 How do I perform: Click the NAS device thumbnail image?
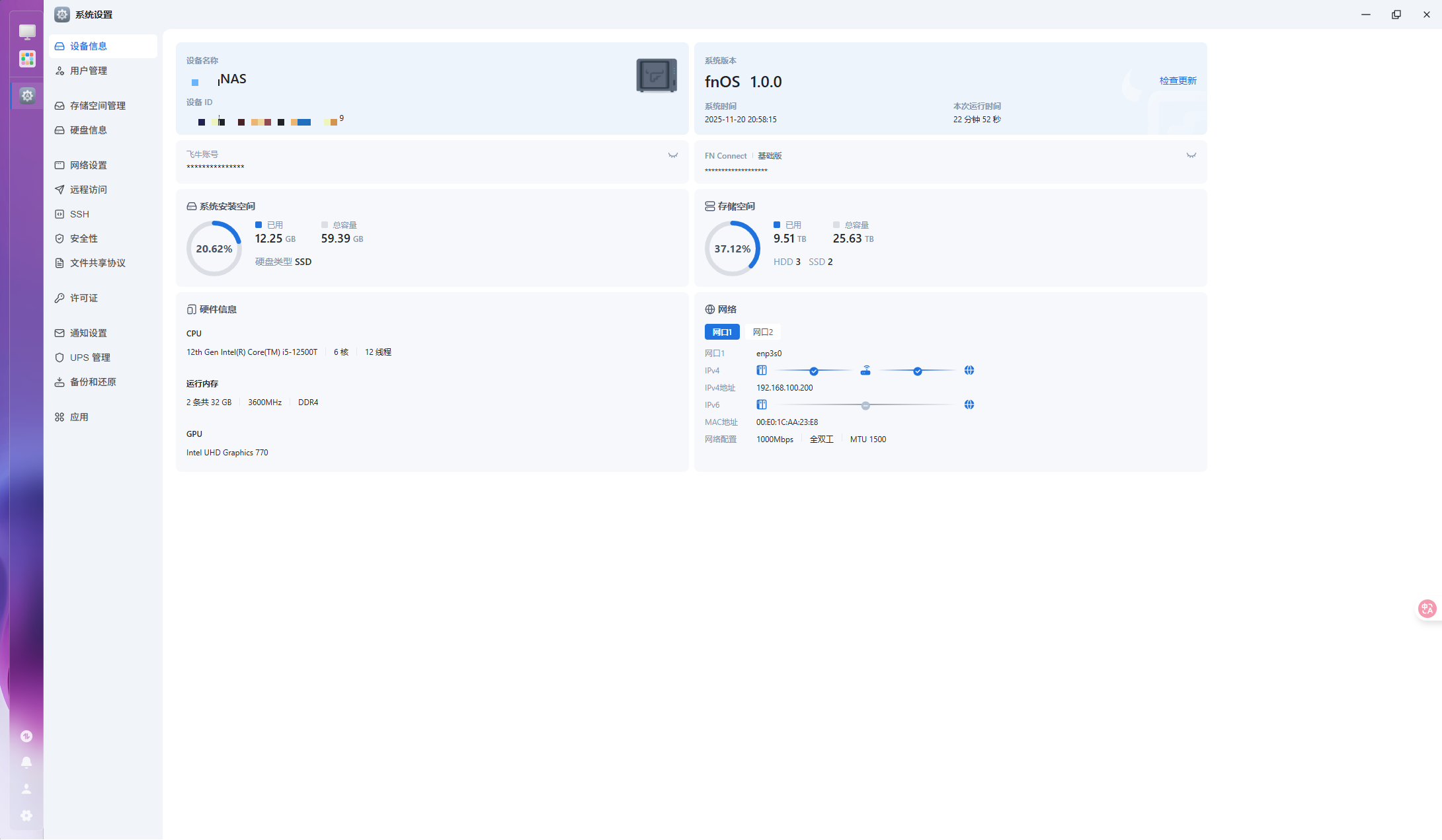pyautogui.click(x=656, y=75)
